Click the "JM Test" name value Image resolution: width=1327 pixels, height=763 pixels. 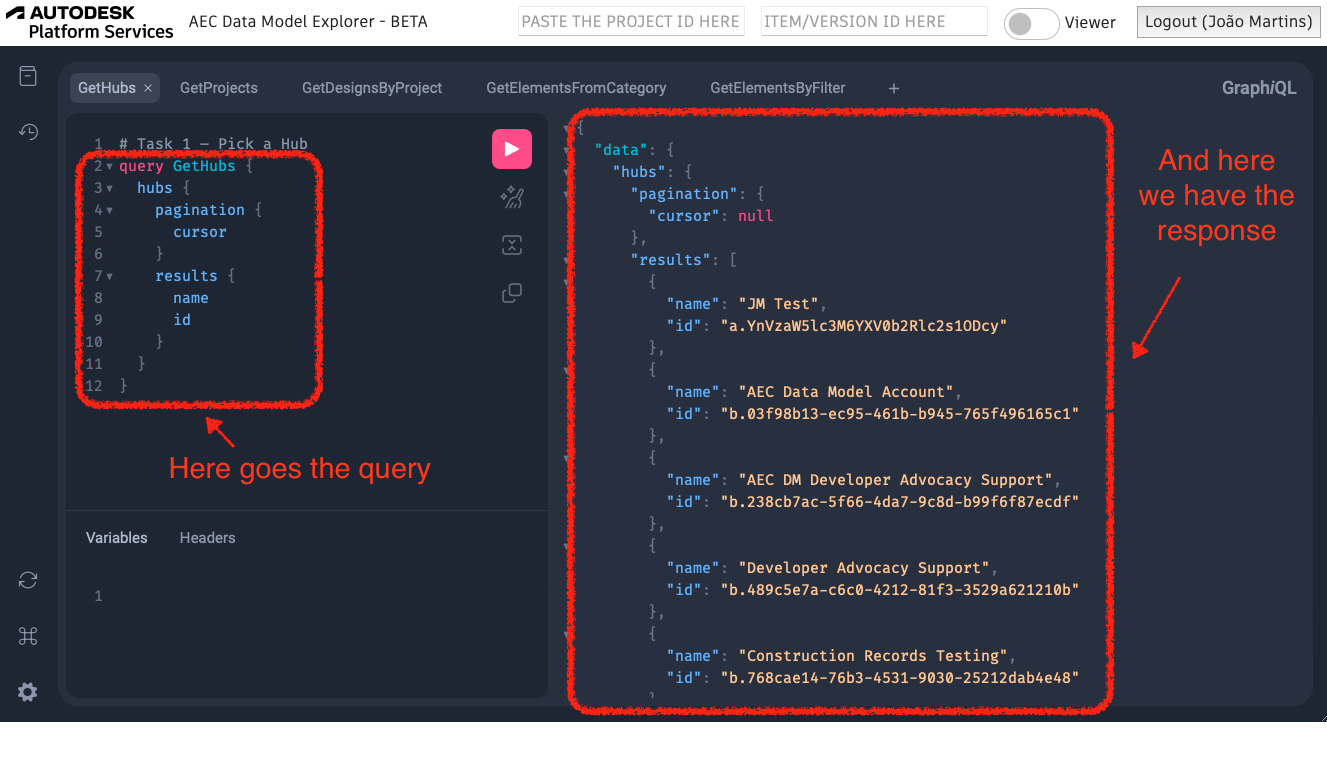(x=778, y=304)
